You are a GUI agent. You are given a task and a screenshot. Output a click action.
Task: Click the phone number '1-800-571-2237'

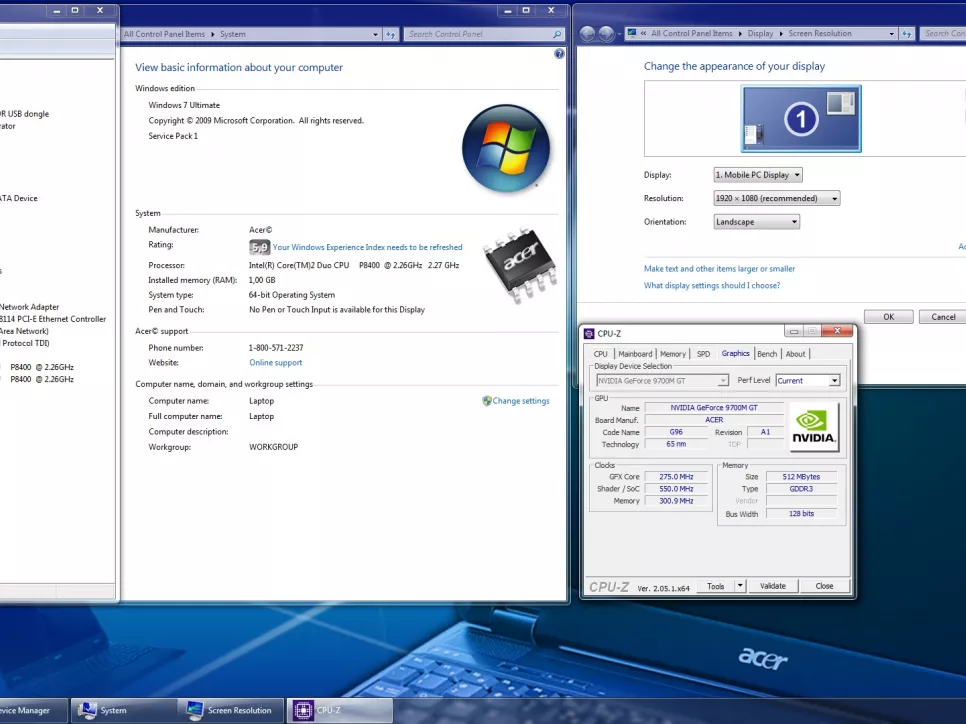pos(276,348)
